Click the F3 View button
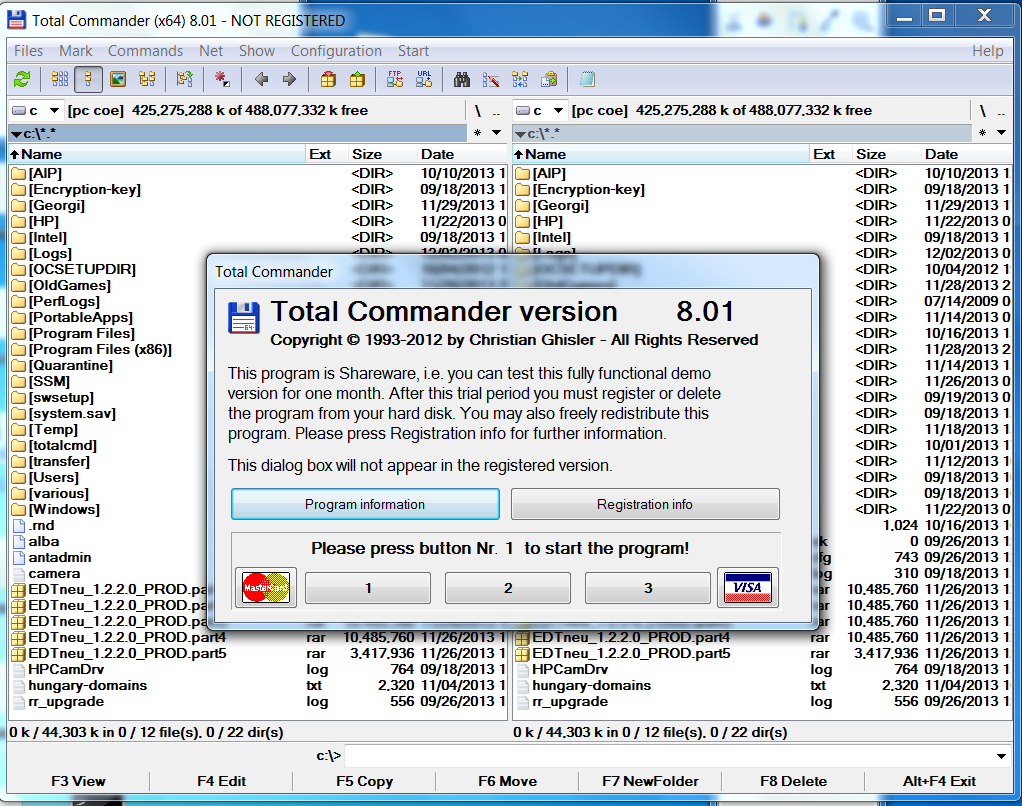 78,781
